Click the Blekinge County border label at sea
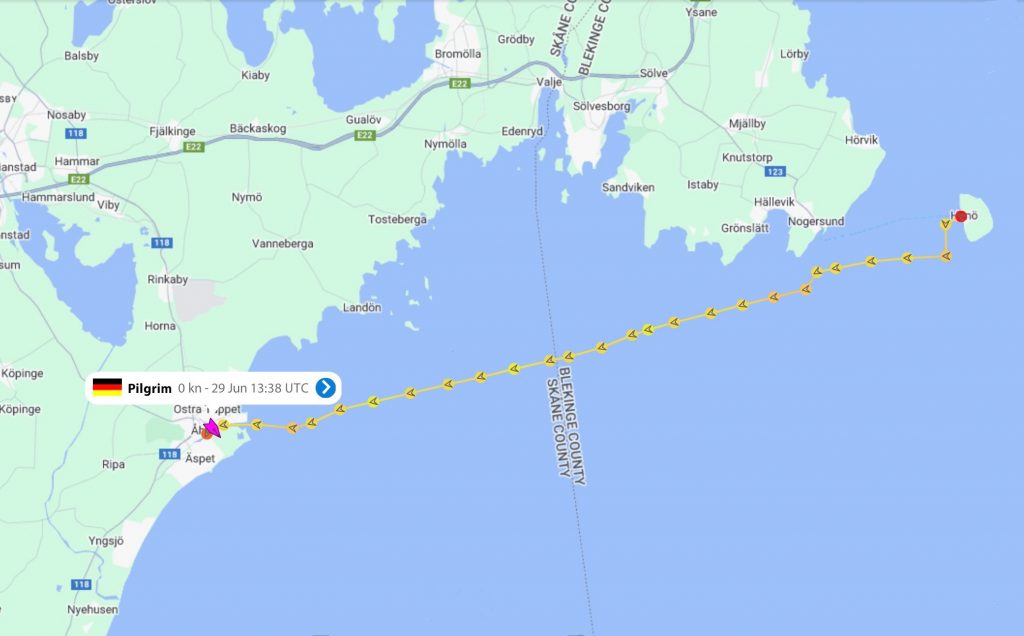Viewport: 1024px width, 636px height. pos(573,426)
